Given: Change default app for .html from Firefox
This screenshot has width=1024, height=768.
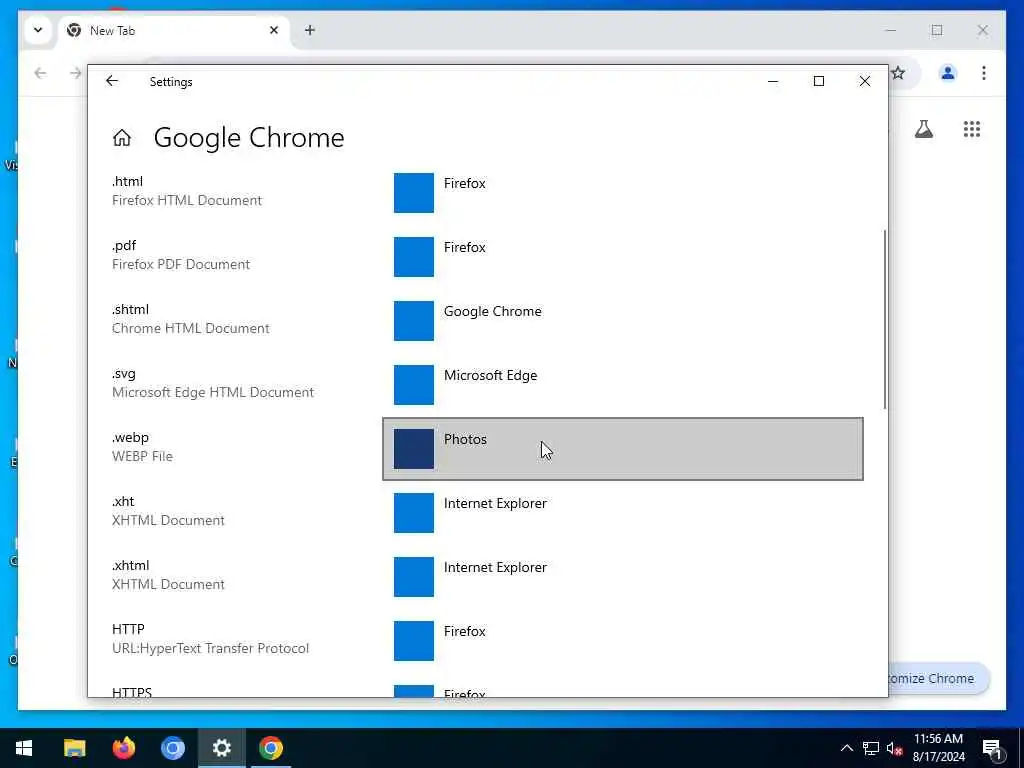Looking at the screenshot, I should pos(623,193).
